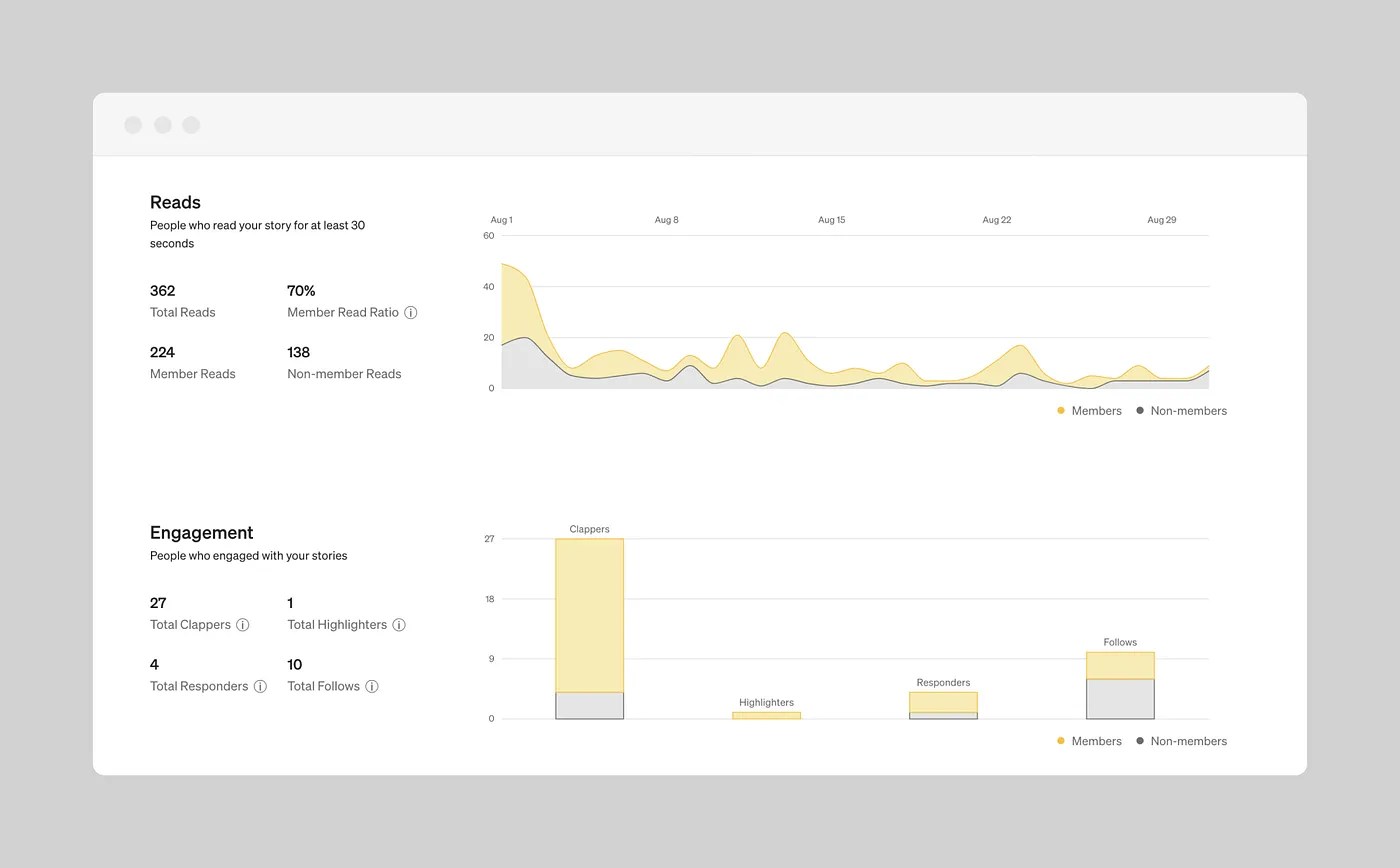This screenshot has height=868, width=1400.
Task: Select the Responders bar in the chart
Action: [944, 706]
